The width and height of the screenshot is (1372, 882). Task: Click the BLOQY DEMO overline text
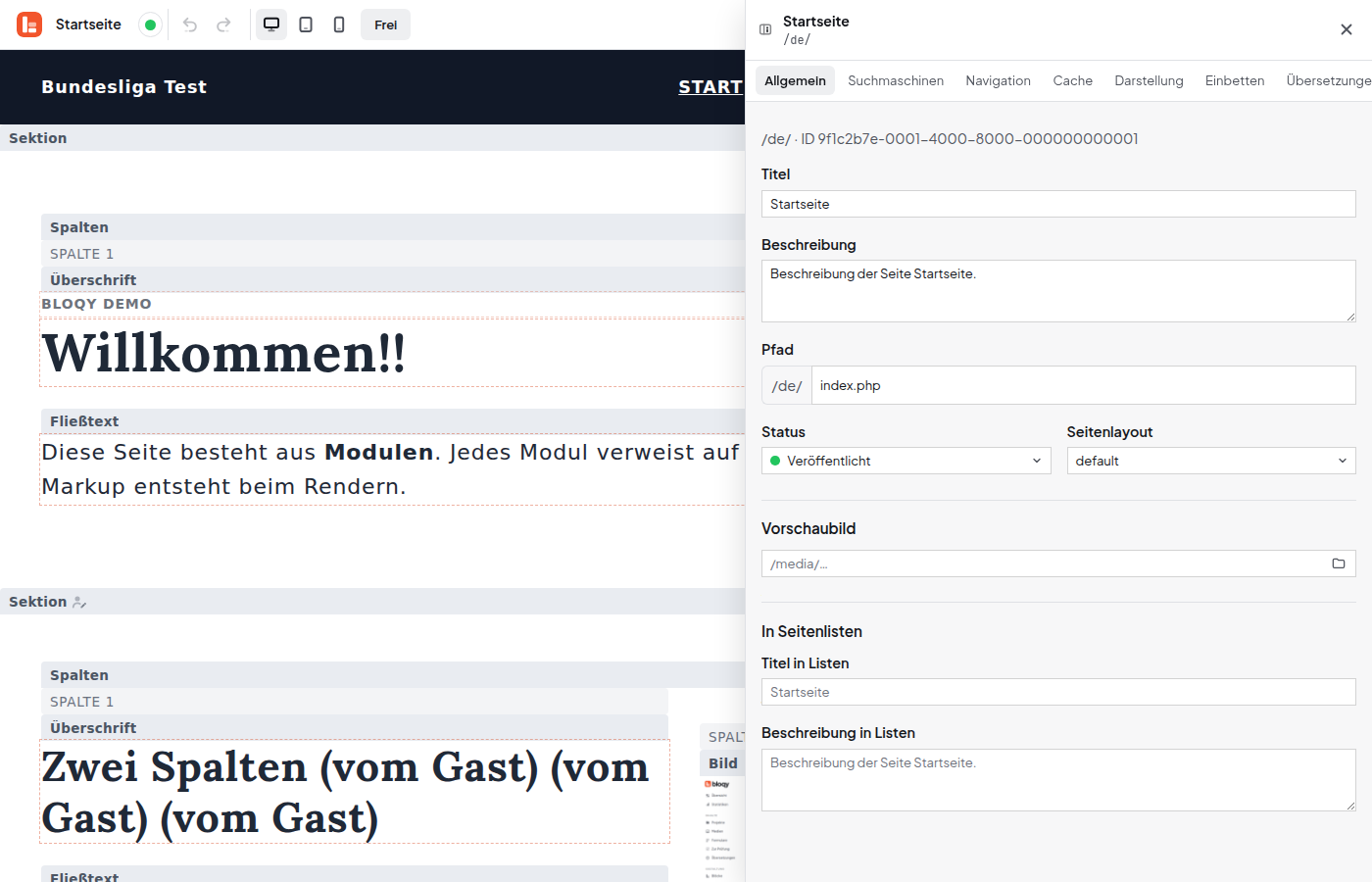96,304
